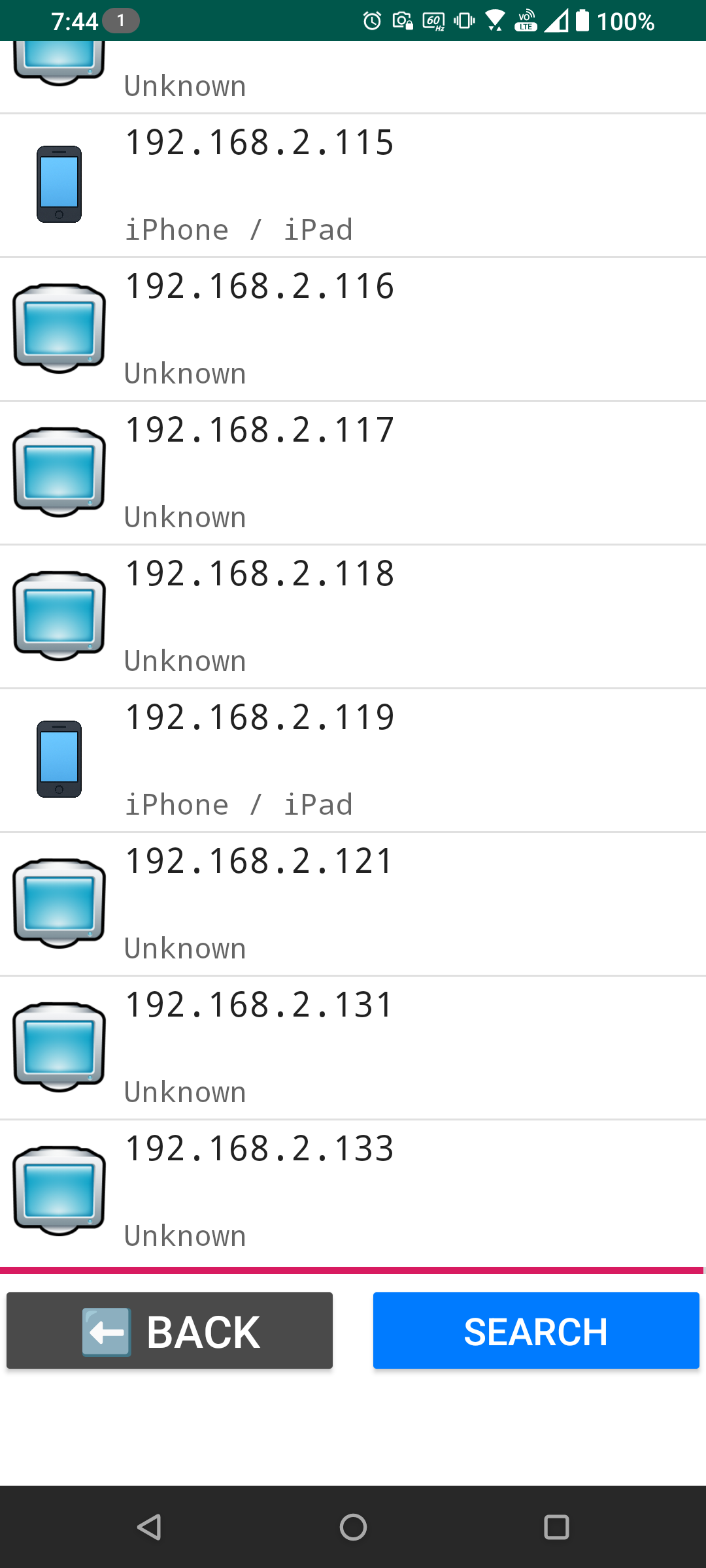Tap the monitor icon beside 192.168.2.118
The height and width of the screenshot is (1568, 706).
point(59,615)
